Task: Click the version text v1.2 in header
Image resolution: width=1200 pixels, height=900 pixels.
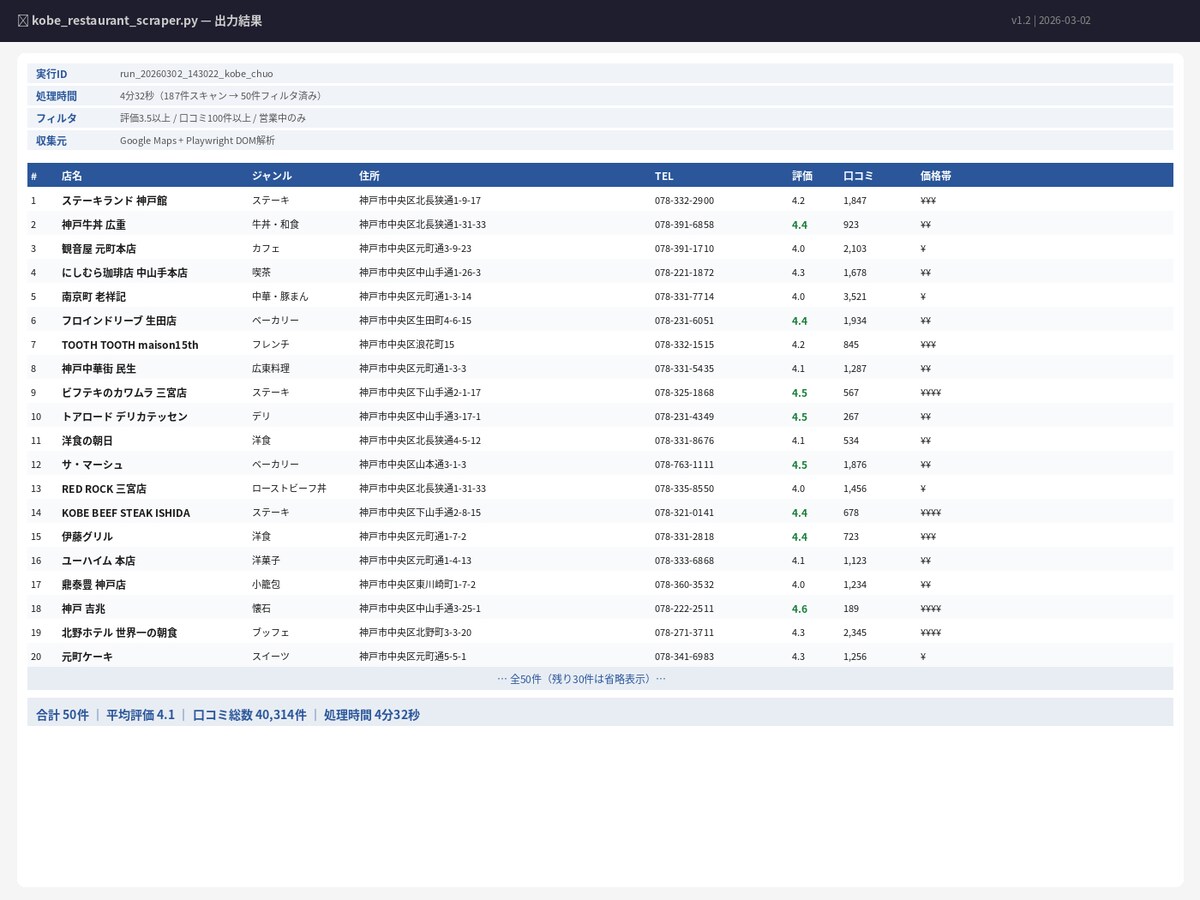Action: point(1020,20)
